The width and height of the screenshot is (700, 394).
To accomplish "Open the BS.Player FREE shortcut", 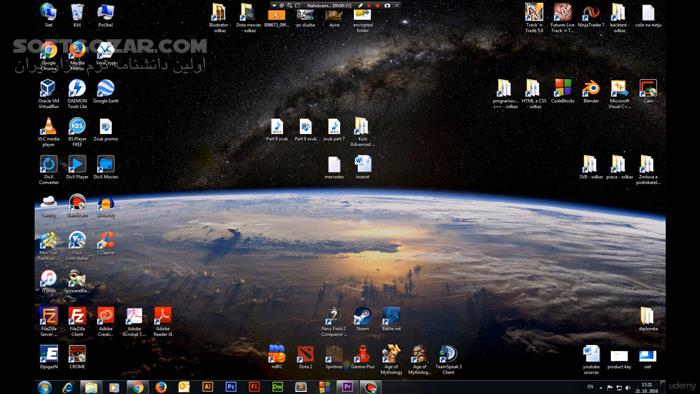I will 77,131.
